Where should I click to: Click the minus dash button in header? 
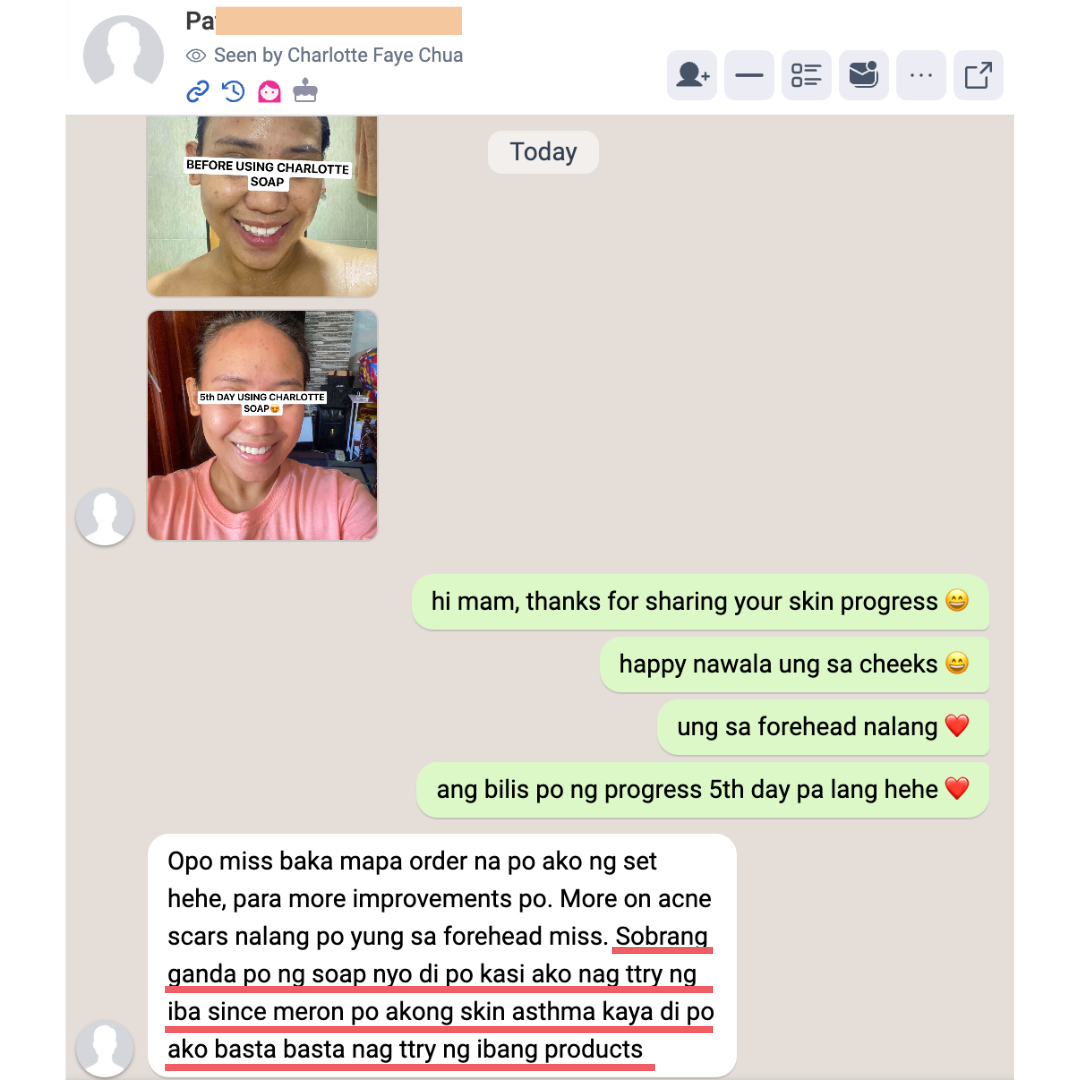coord(749,75)
